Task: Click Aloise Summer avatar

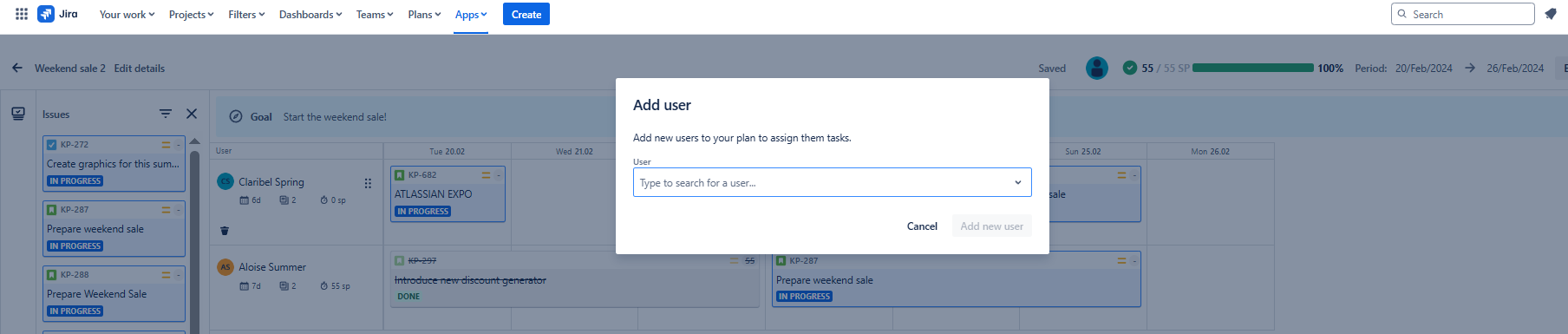Action: tap(225, 267)
